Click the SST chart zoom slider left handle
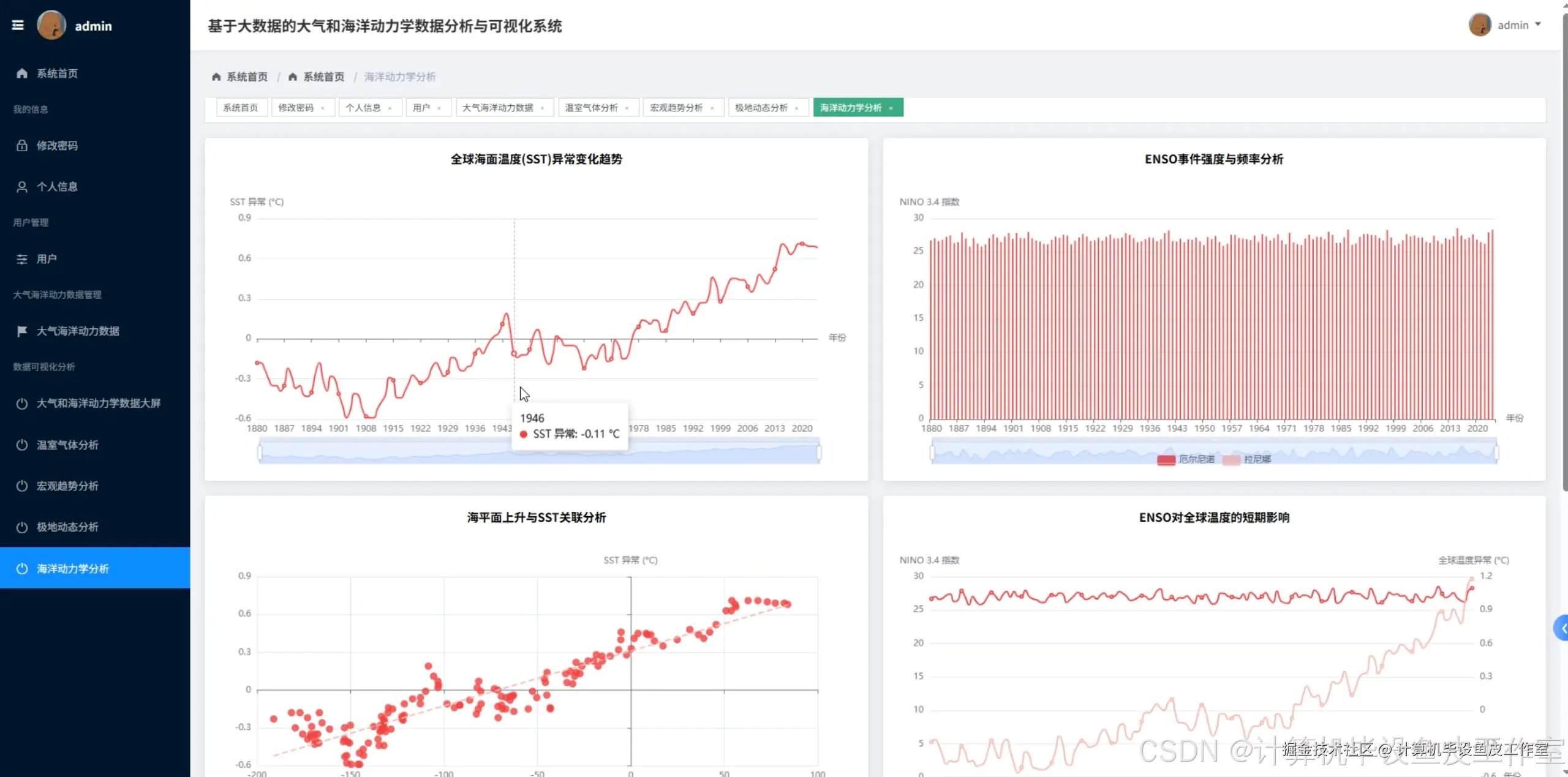The height and width of the screenshot is (777, 1568). tap(260, 453)
